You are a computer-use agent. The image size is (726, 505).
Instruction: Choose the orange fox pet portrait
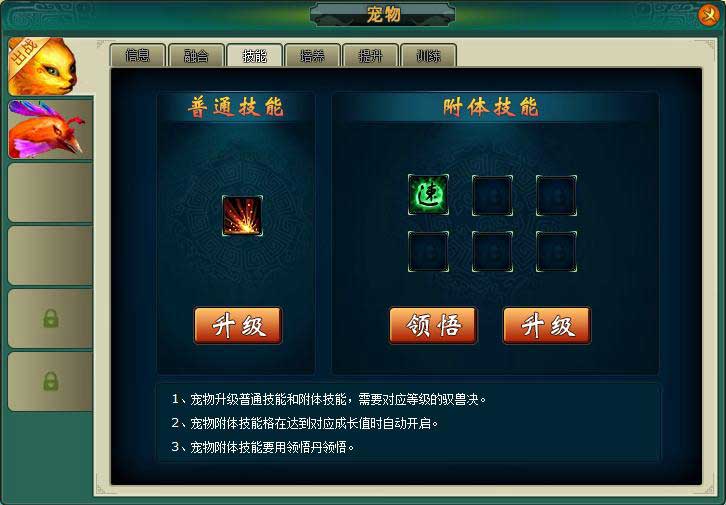click(x=43, y=66)
